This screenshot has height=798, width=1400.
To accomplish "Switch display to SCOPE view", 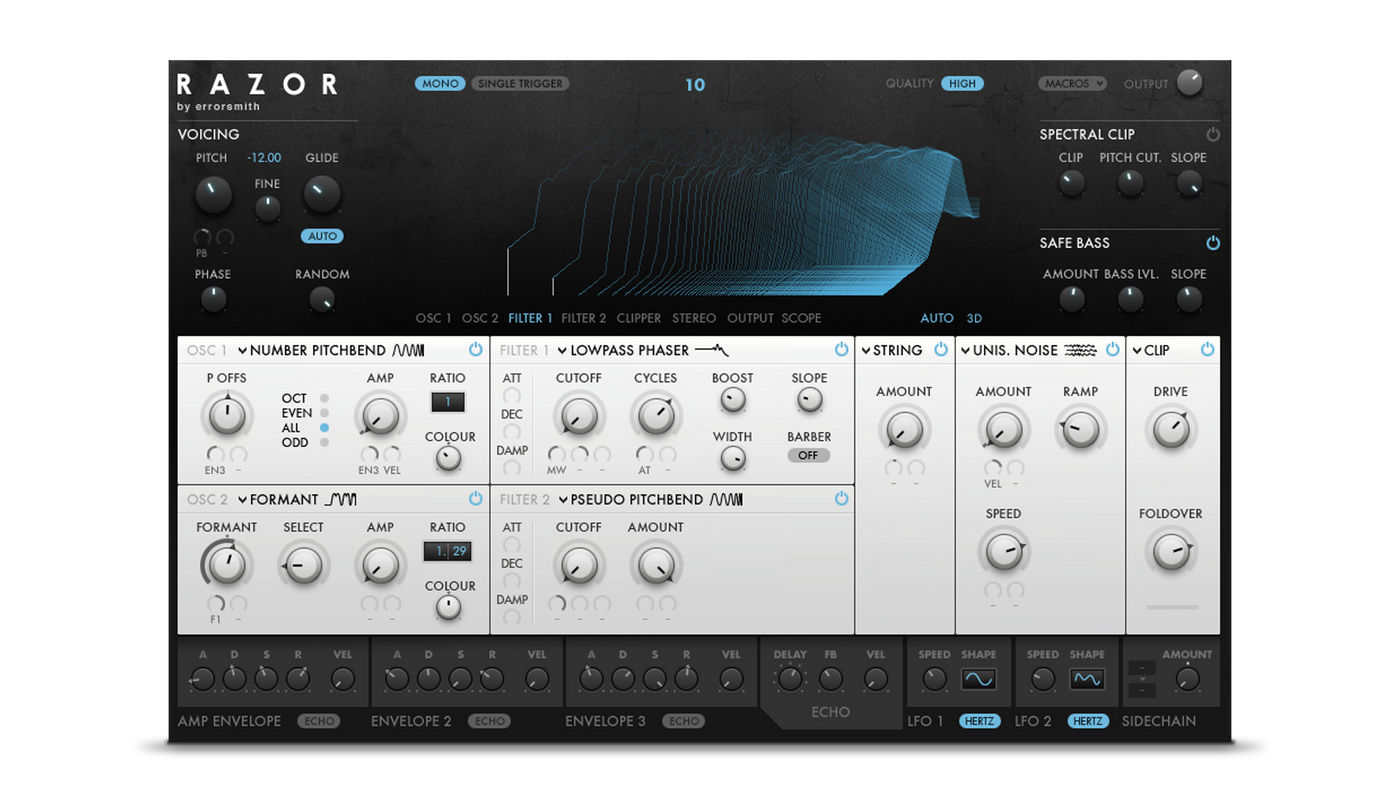I will coord(801,318).
